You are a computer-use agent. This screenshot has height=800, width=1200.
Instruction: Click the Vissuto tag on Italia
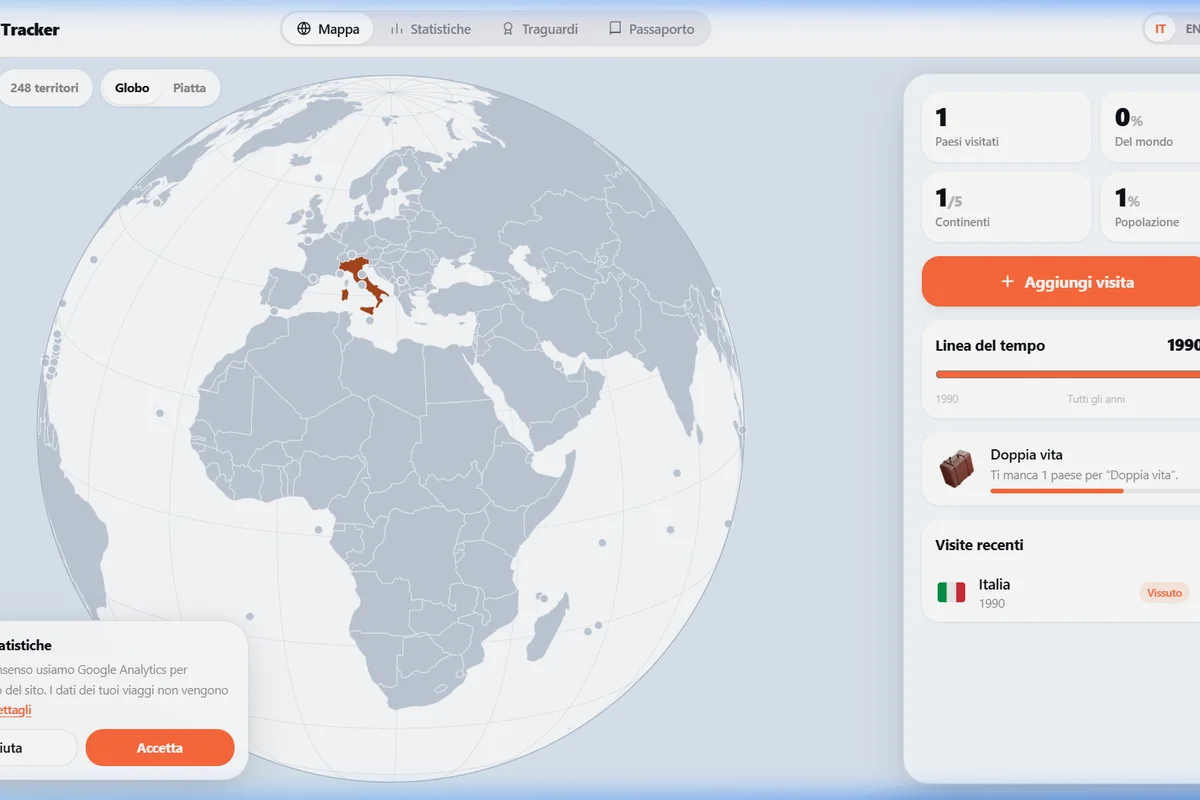click(x=1164, y=593)
